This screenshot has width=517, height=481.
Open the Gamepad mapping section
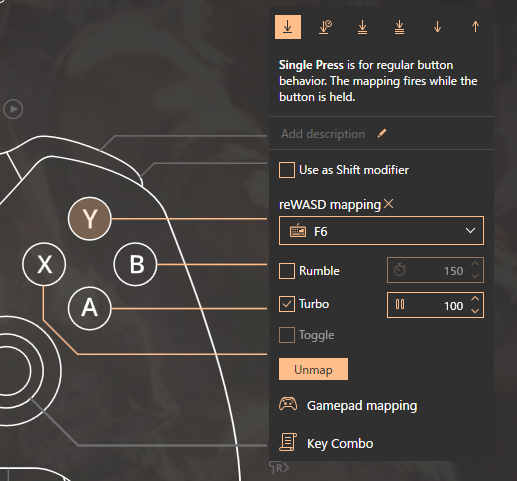pyautogui.click(x=348, y=406)
